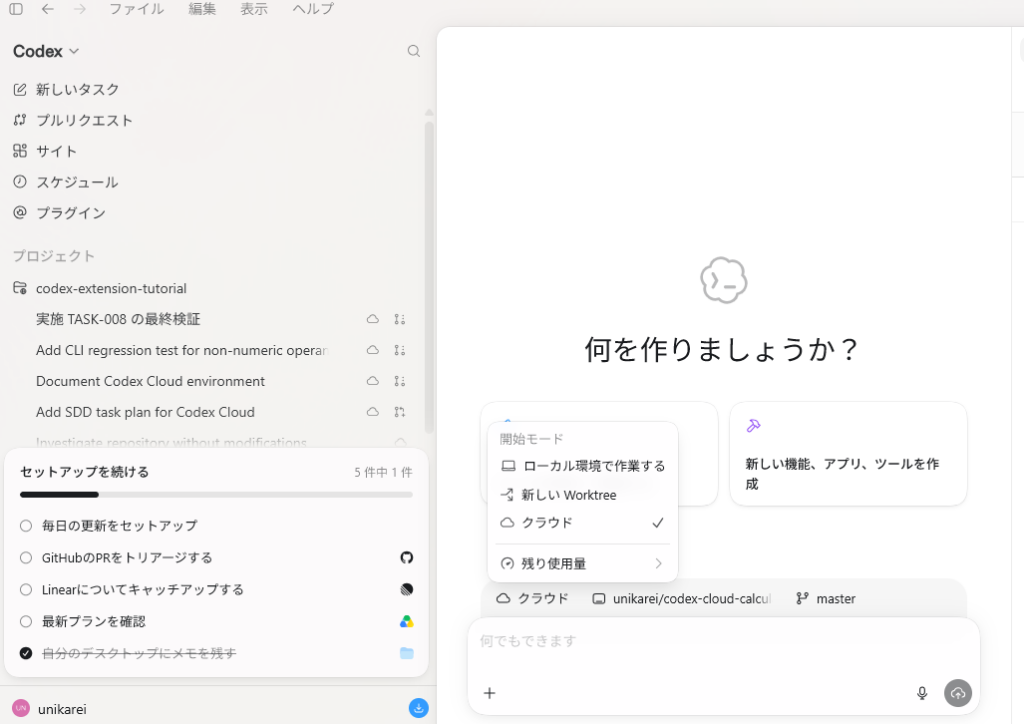The image size is (1024, 724).
Task: Open the search magnifier in sidebar
Action: tap(413, 51)
